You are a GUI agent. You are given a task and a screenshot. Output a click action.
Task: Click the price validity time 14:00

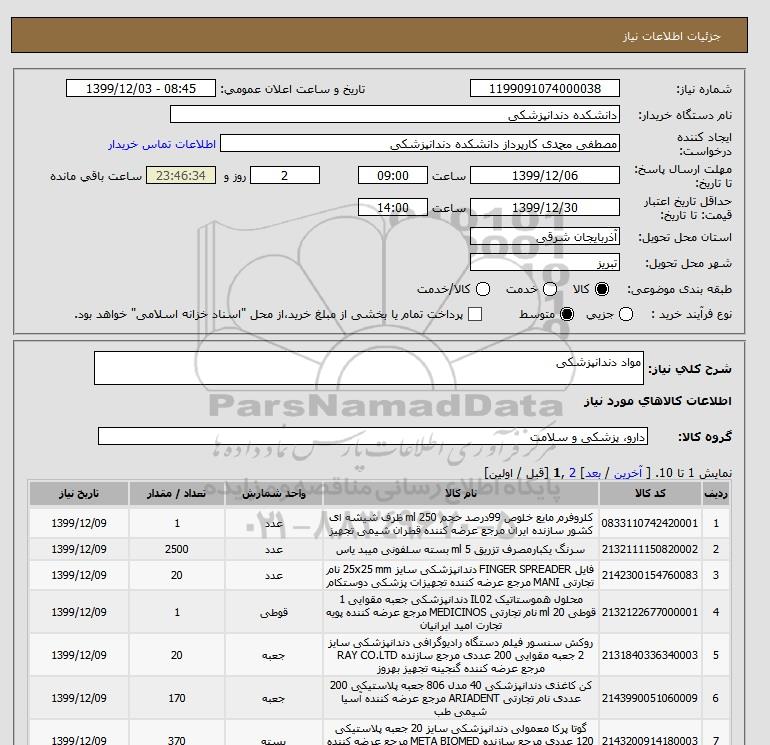point(392,207)
